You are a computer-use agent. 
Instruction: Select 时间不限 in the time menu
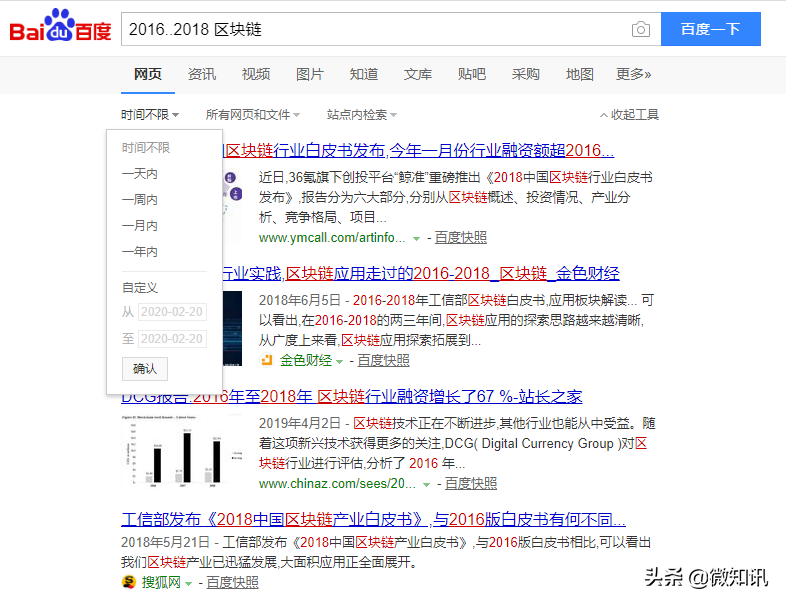point(146,147)
